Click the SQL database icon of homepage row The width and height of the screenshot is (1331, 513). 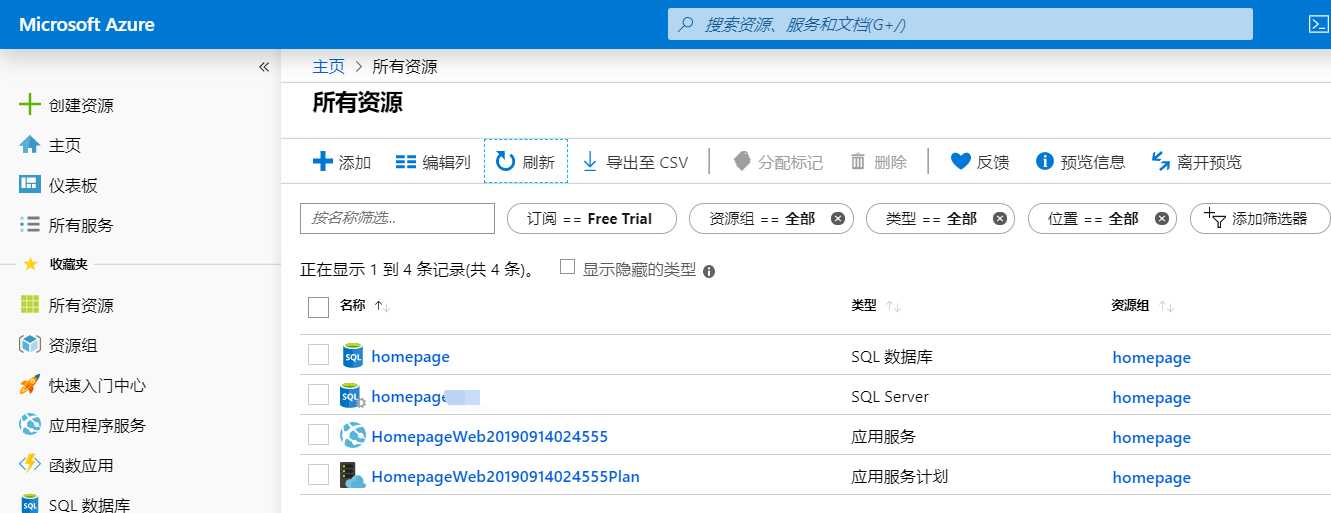(352, 356)
